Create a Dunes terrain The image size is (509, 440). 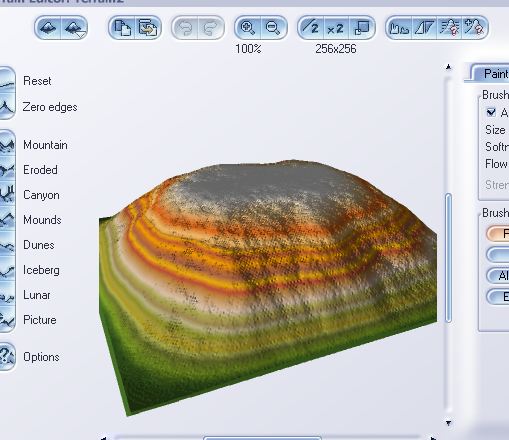[7, 245]
